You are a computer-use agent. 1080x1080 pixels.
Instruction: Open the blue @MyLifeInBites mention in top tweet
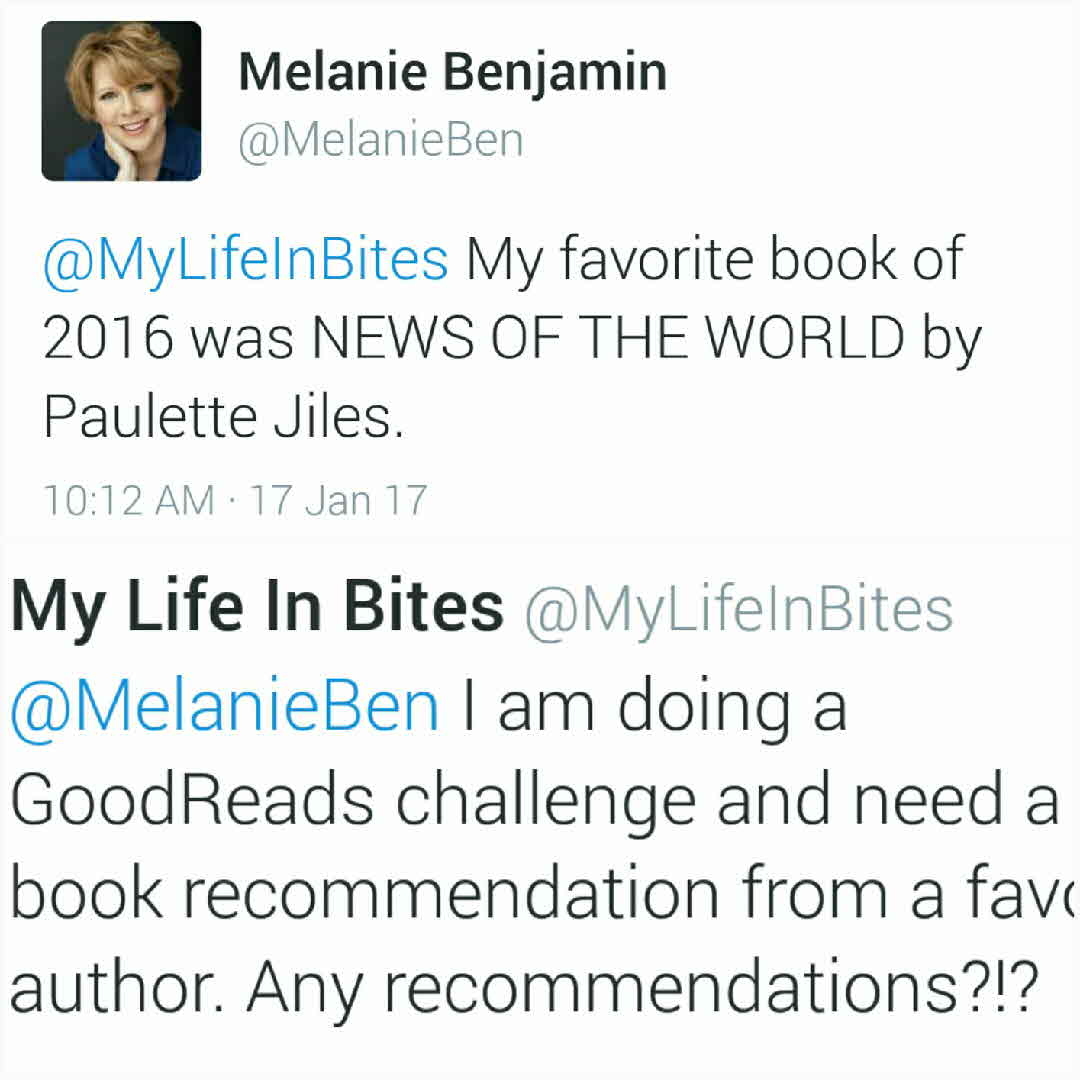coord(245,260)
